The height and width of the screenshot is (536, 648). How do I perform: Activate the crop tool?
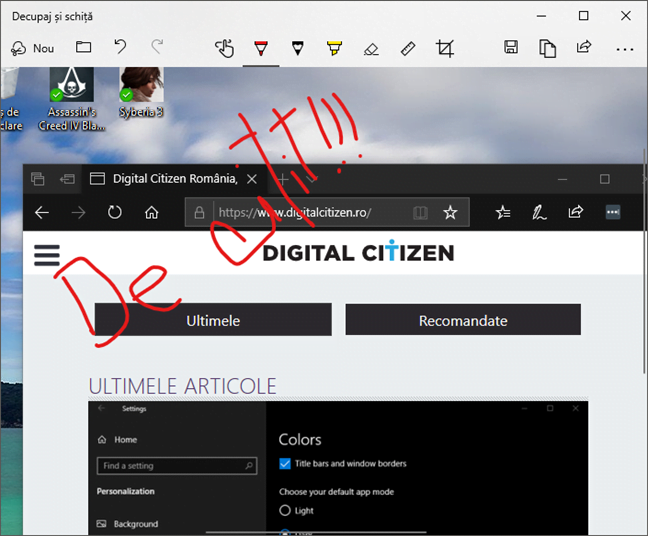click(x=445, y=48)
